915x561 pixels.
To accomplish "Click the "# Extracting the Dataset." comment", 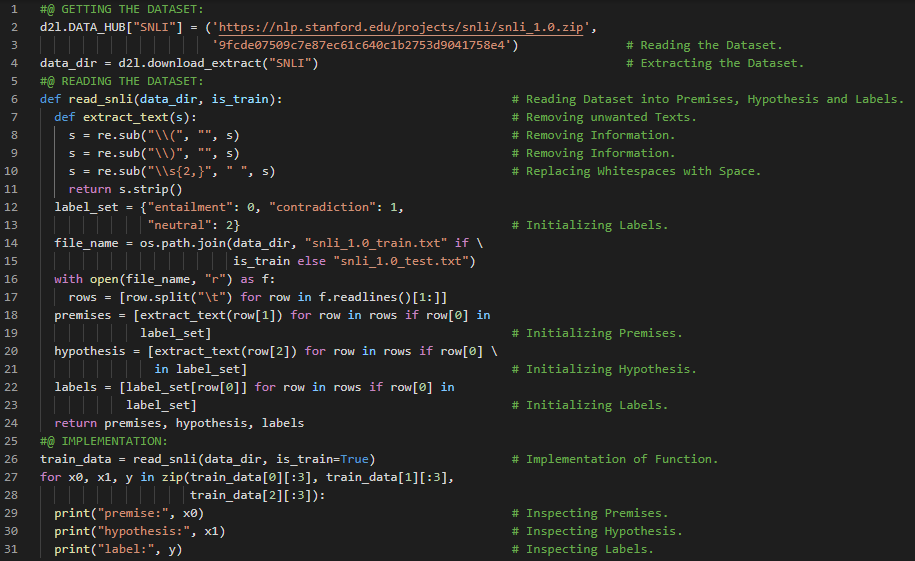I will coord(714,63).
